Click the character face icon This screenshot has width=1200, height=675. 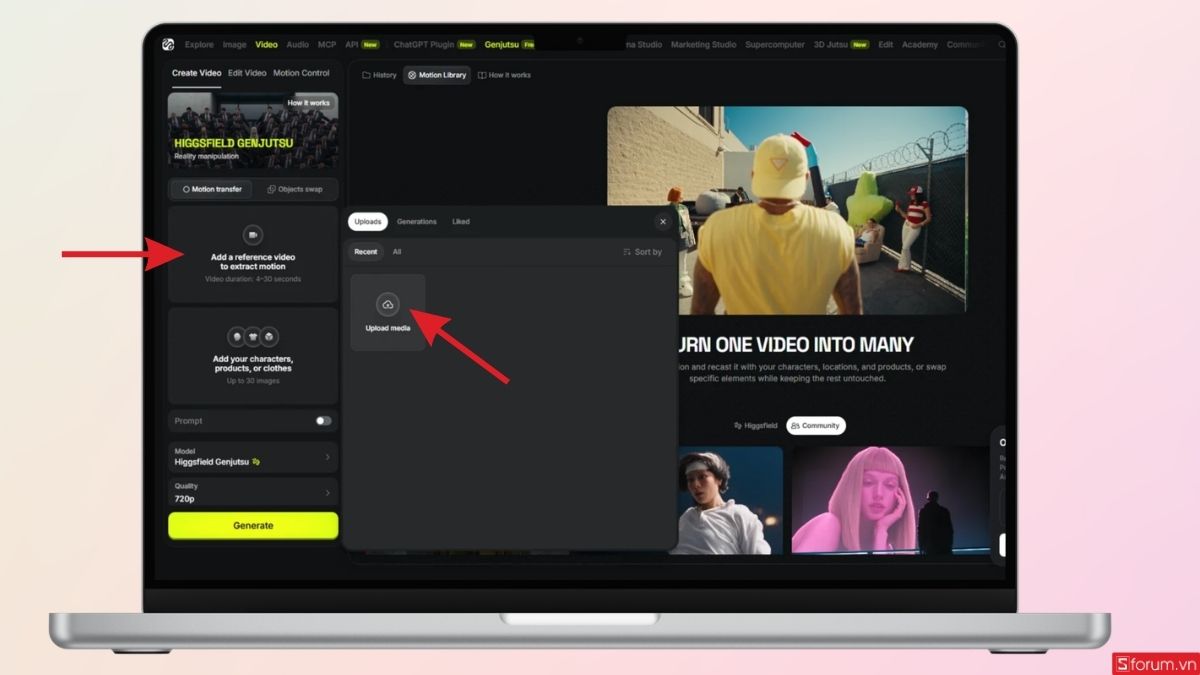[236, 337]
